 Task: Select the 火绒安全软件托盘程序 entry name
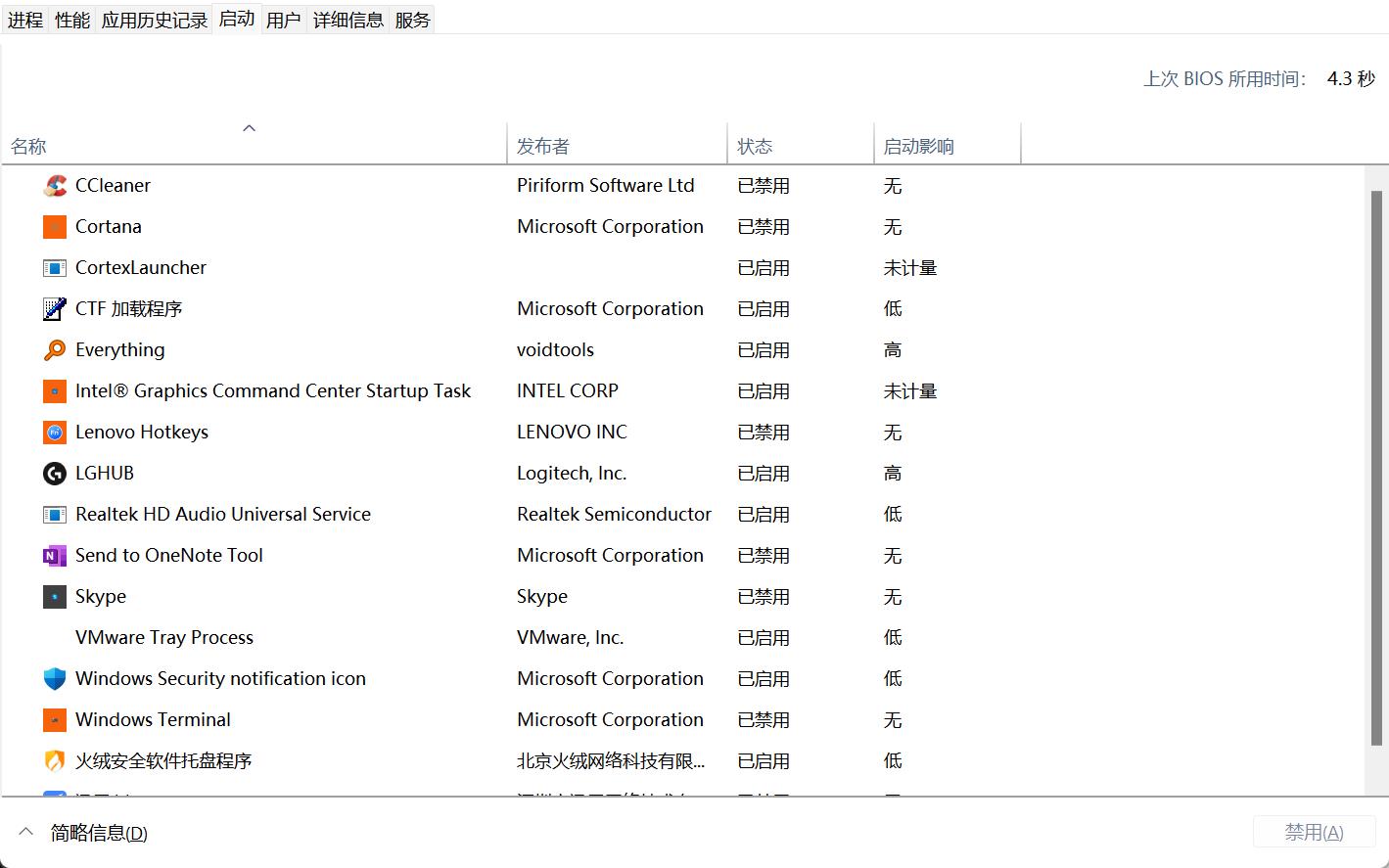[x=163, y=760]
